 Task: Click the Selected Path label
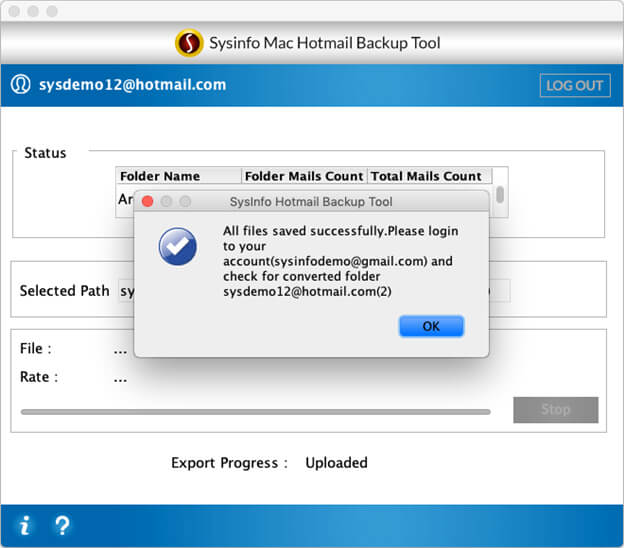click(x=64, y=291)
